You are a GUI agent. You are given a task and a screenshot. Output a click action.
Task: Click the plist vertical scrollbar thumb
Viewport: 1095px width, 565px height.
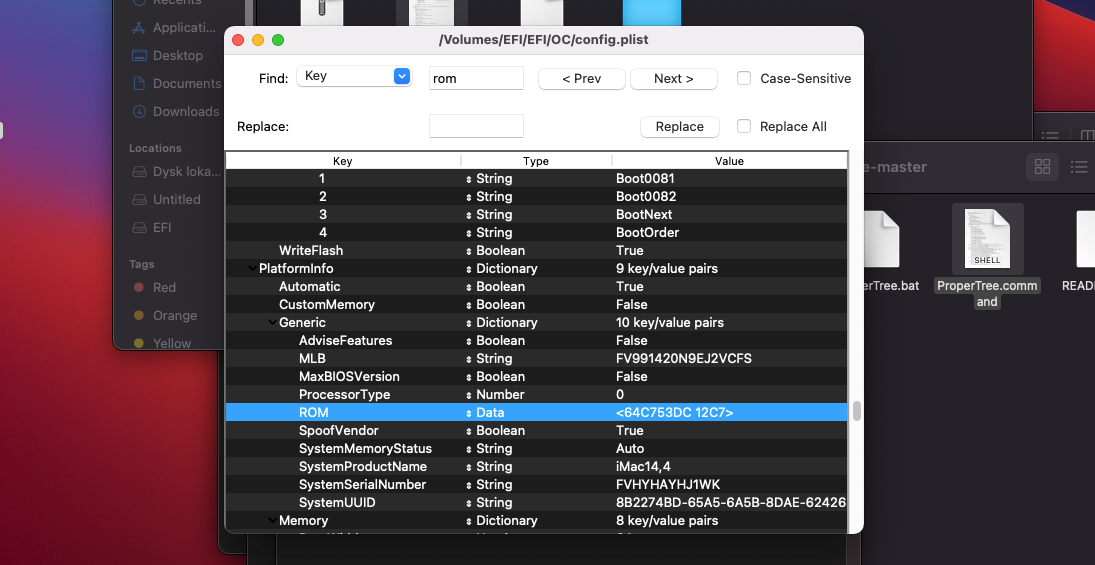coord(856,411)
